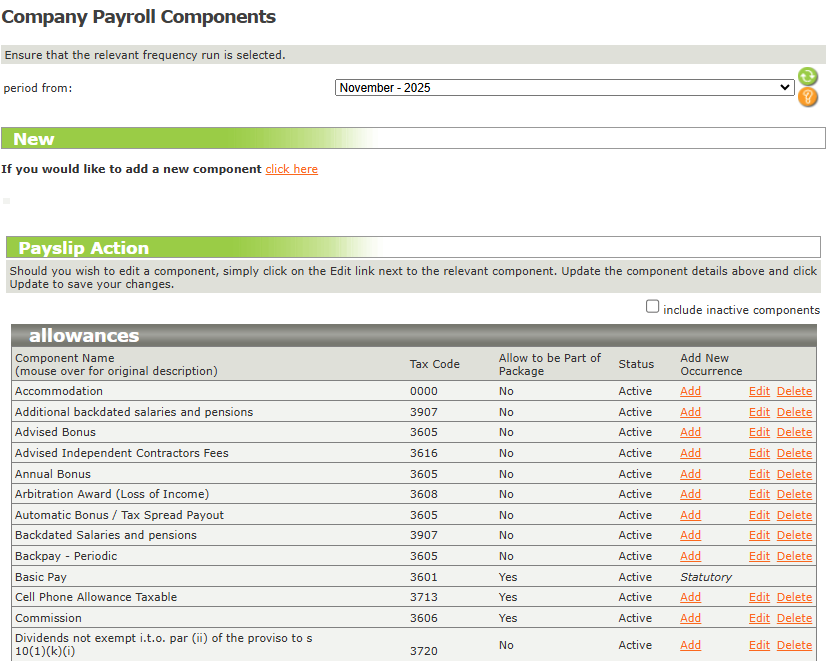833x661 pixels.
Task: Click the Basic Pay component name
Action: coord(40,577)
